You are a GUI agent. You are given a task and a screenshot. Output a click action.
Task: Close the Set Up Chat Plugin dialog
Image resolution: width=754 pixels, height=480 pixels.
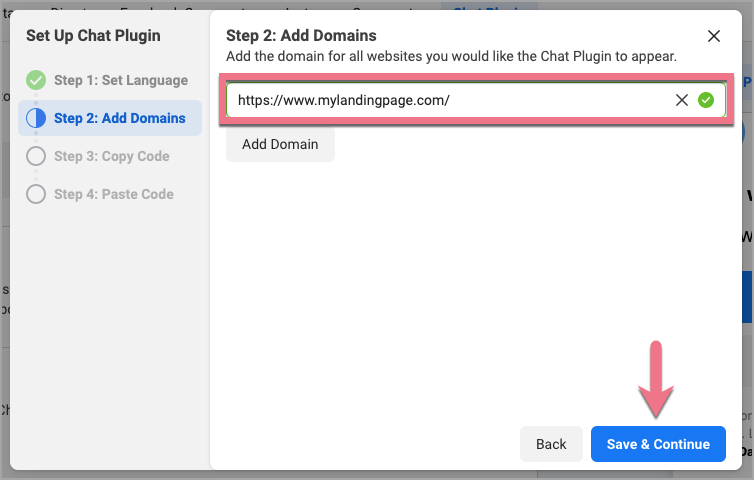tap(713, 36)
